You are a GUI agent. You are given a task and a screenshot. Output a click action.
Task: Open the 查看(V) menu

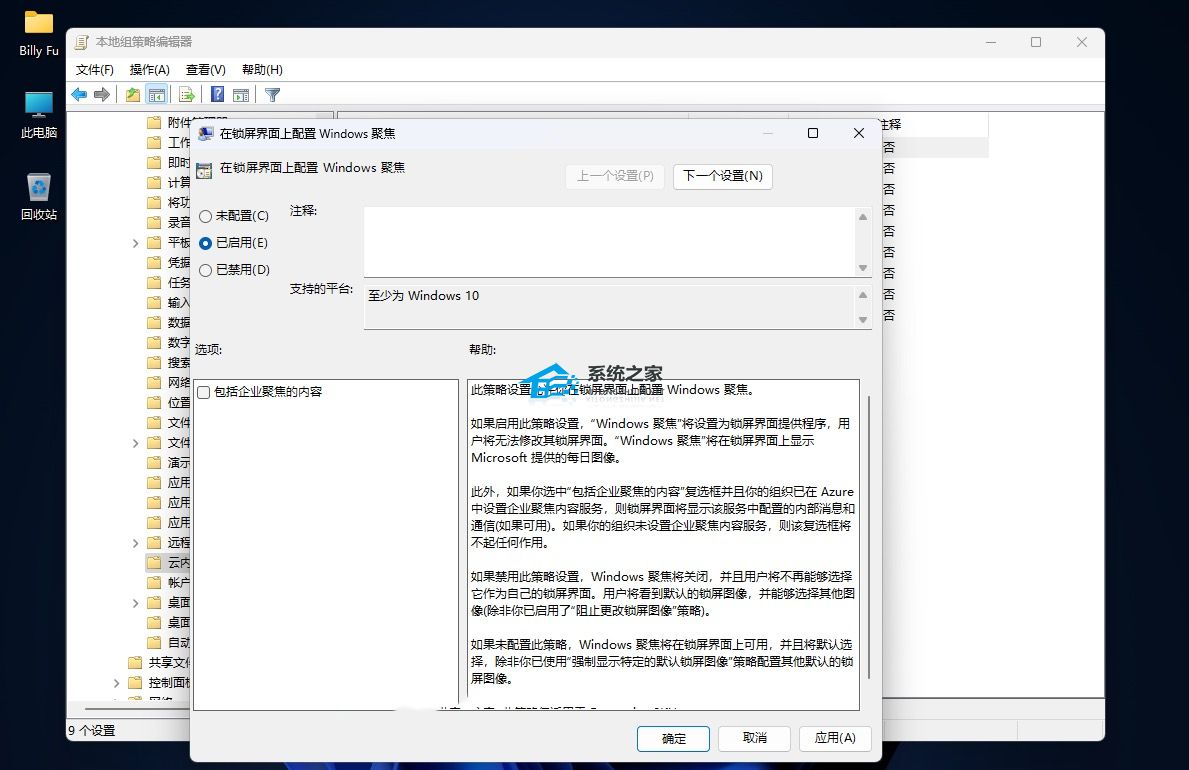pyautogui.click(x=205, y=70)
